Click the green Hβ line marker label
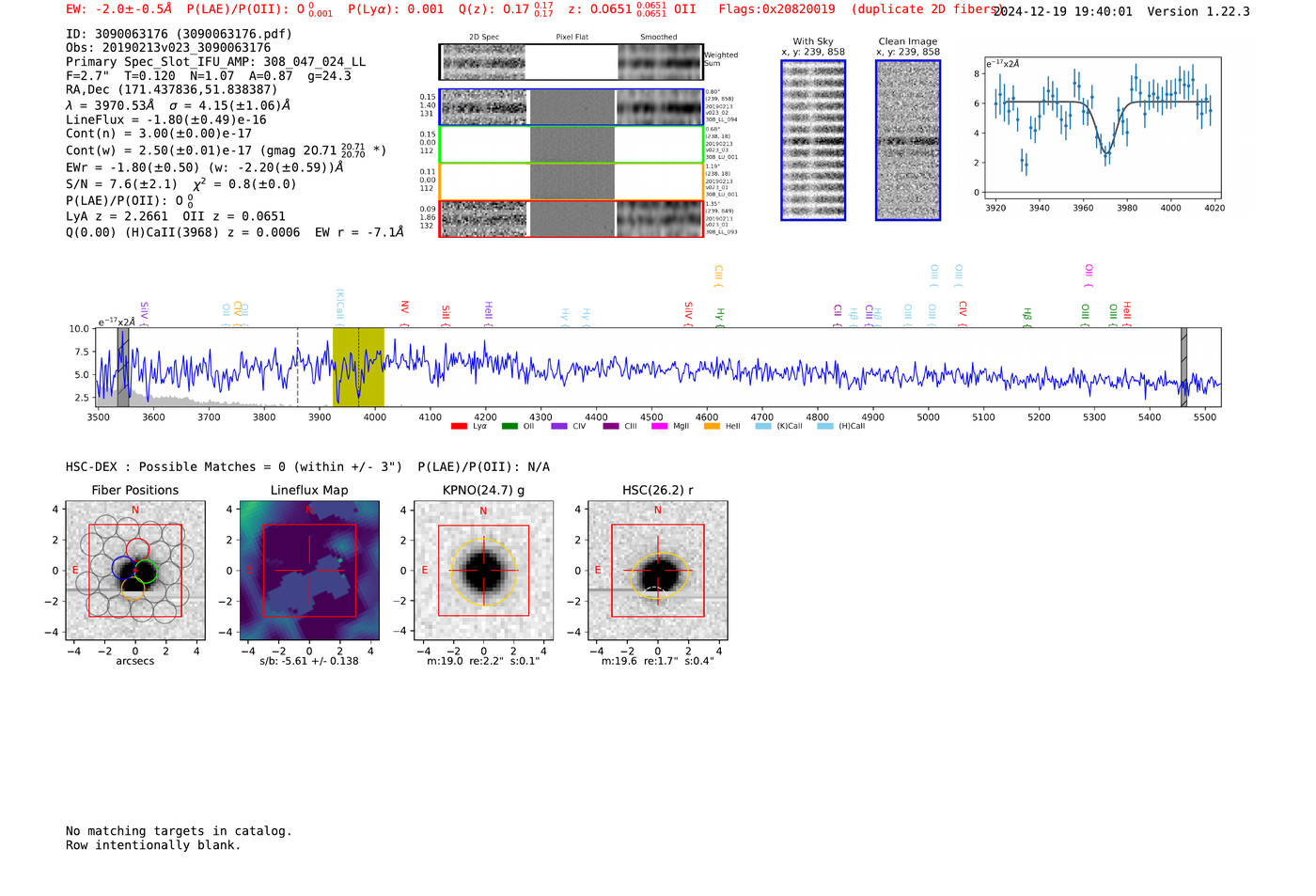 point(1027,315)
